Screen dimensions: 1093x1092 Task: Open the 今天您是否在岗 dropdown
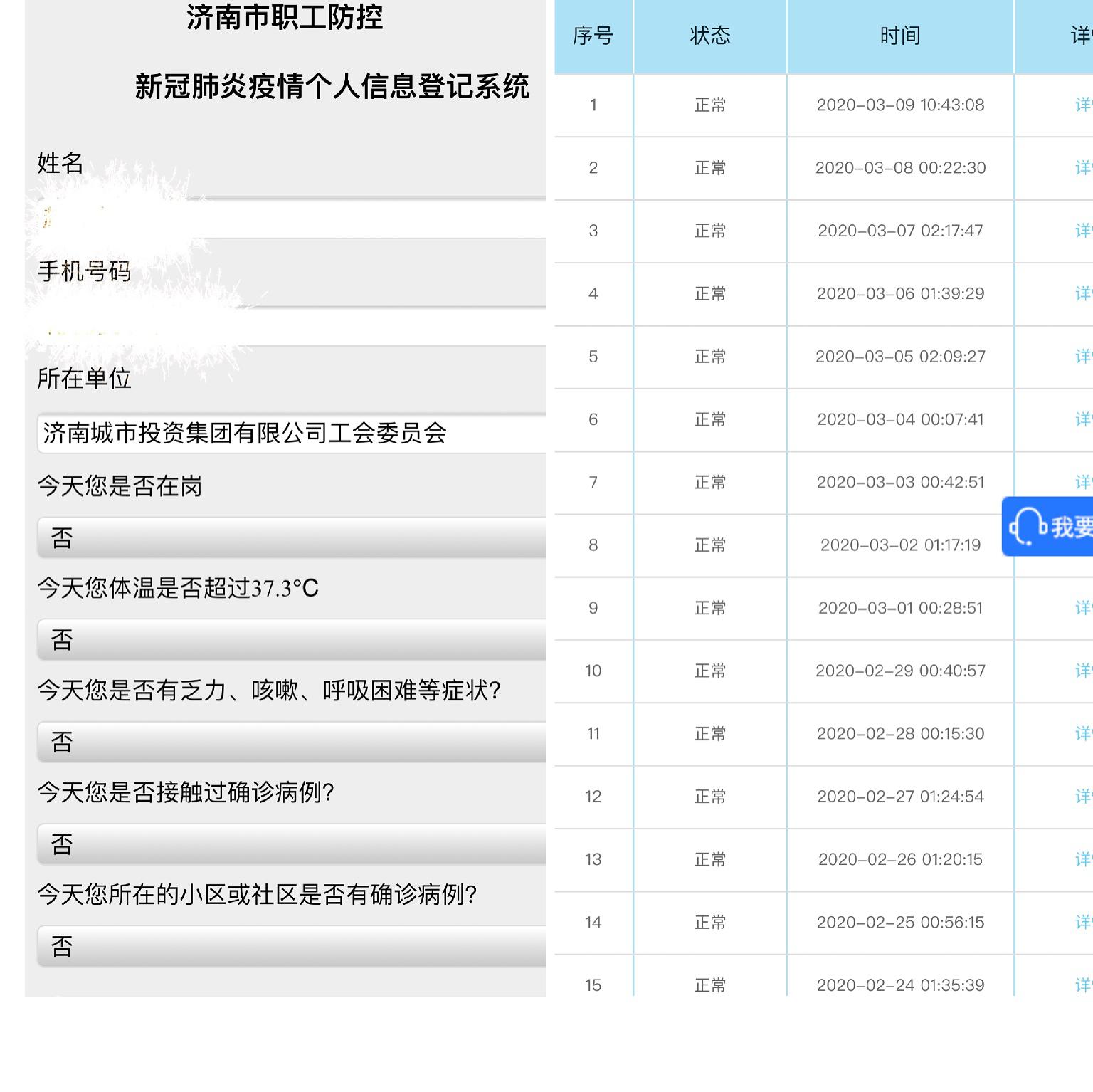292,538
